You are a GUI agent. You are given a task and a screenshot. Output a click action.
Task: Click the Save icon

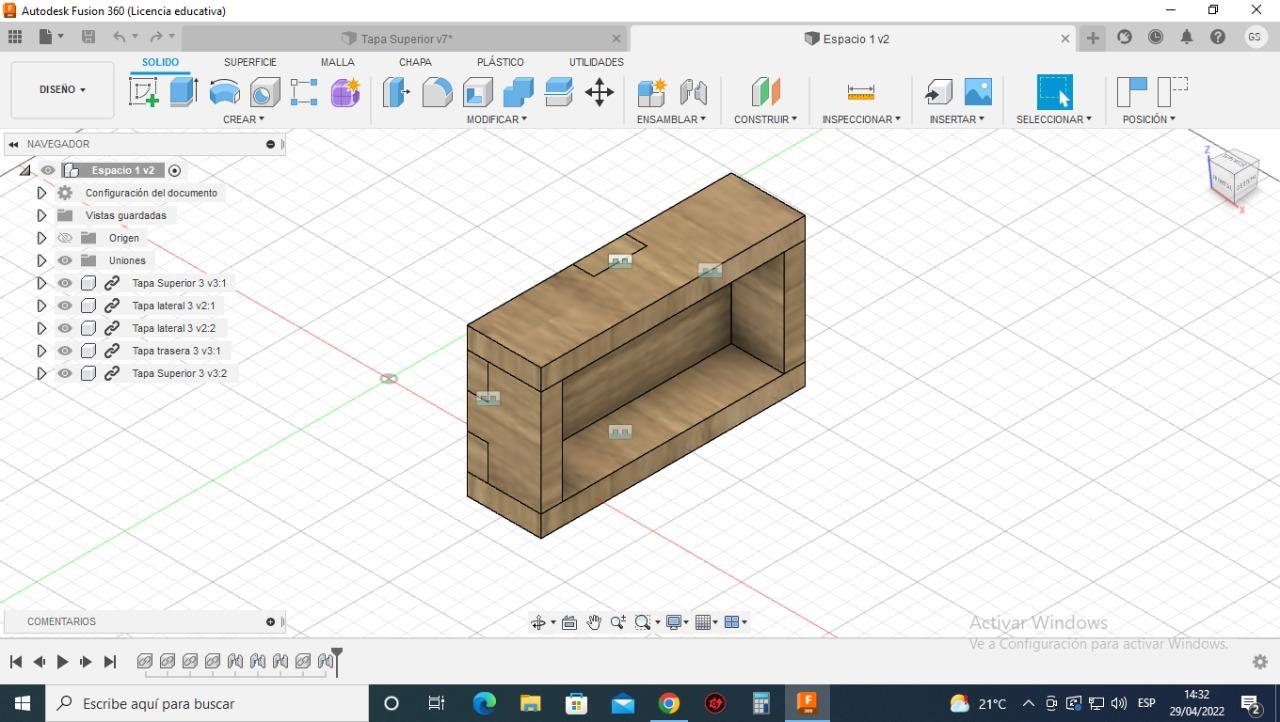pos(88,37)
